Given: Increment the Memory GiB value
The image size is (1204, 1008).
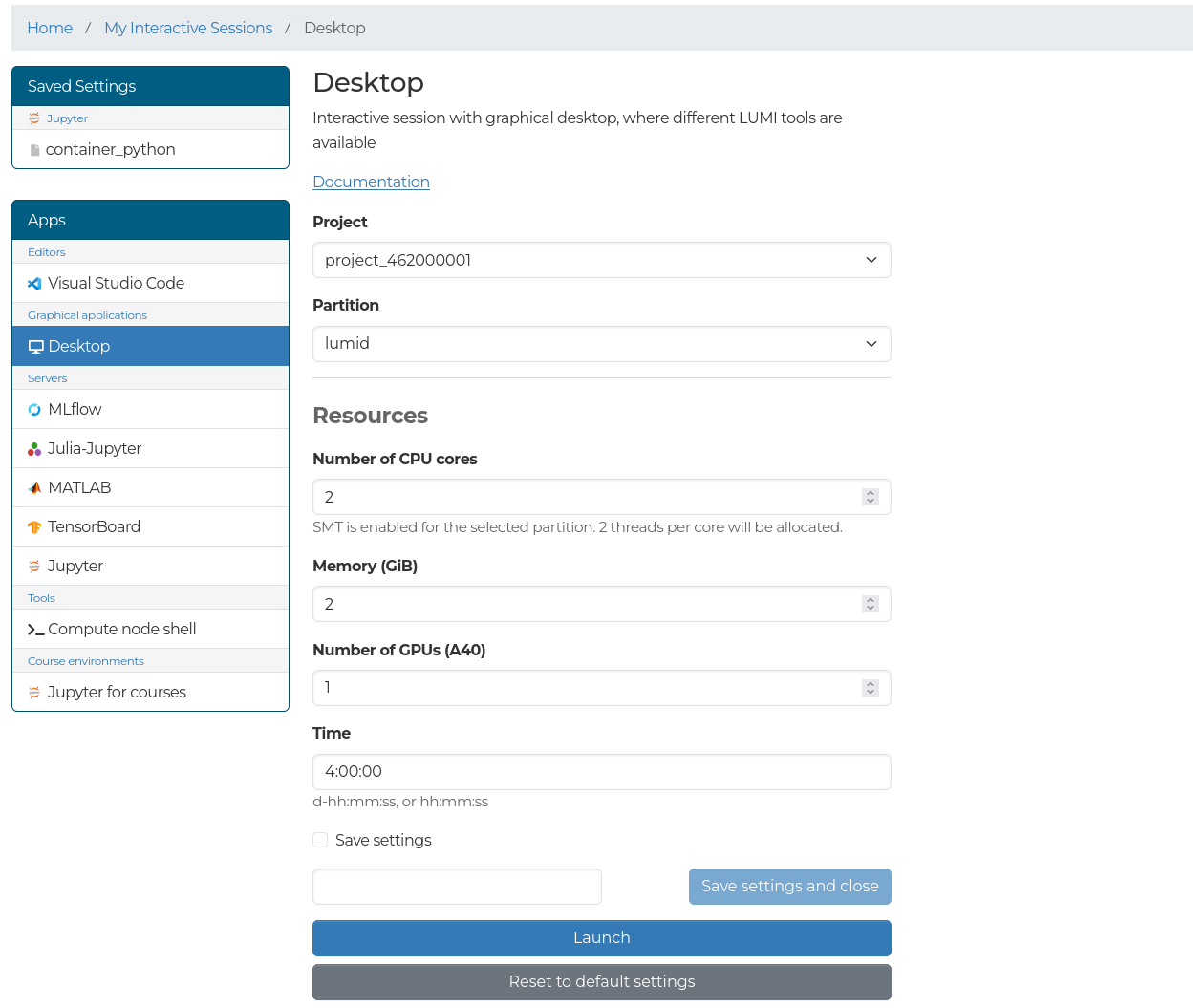Looking at the screenshot, I should (870, 599).
